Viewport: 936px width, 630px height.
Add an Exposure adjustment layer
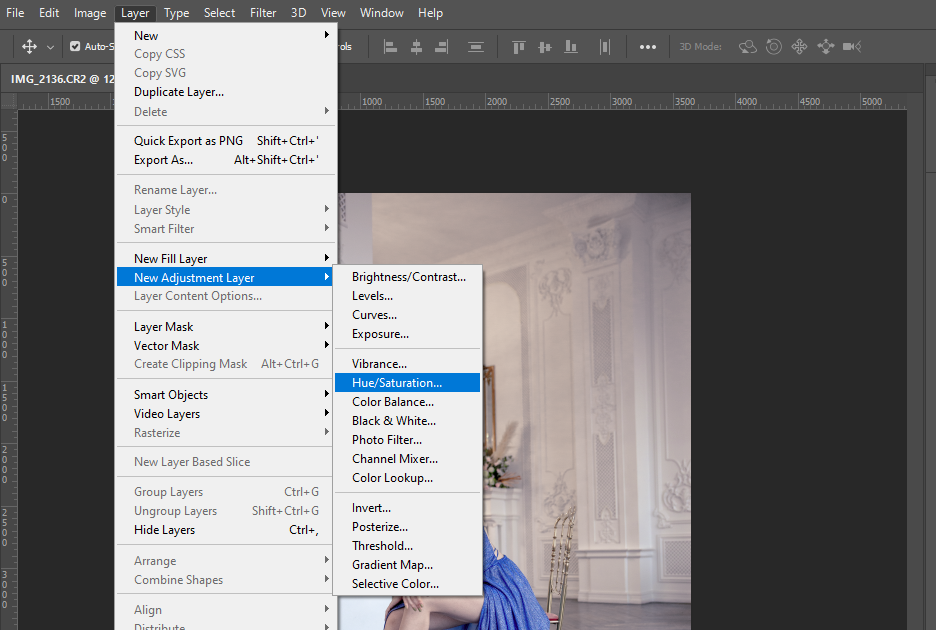point(408,334)
